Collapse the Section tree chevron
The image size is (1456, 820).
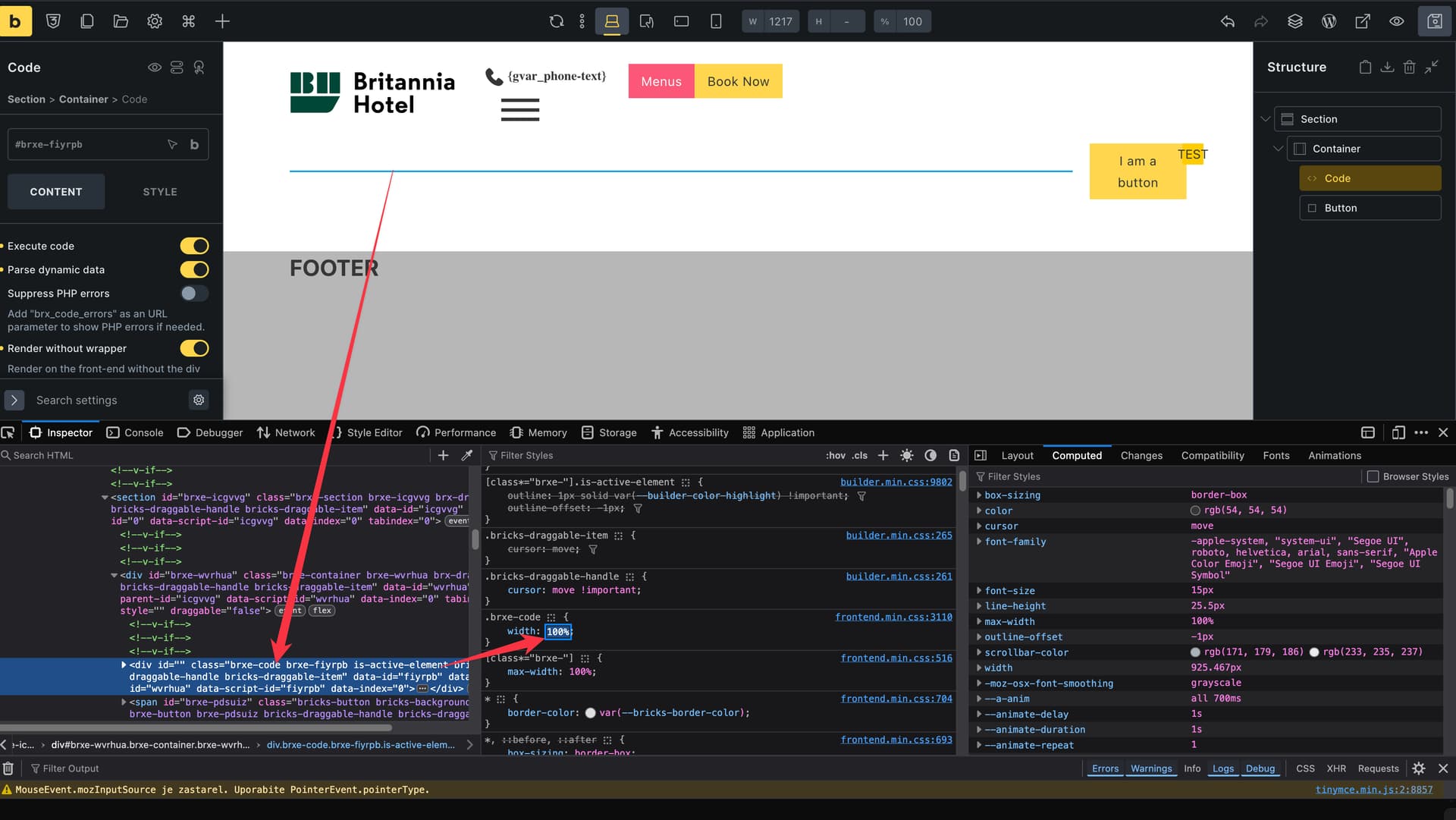click(1265, 119)
